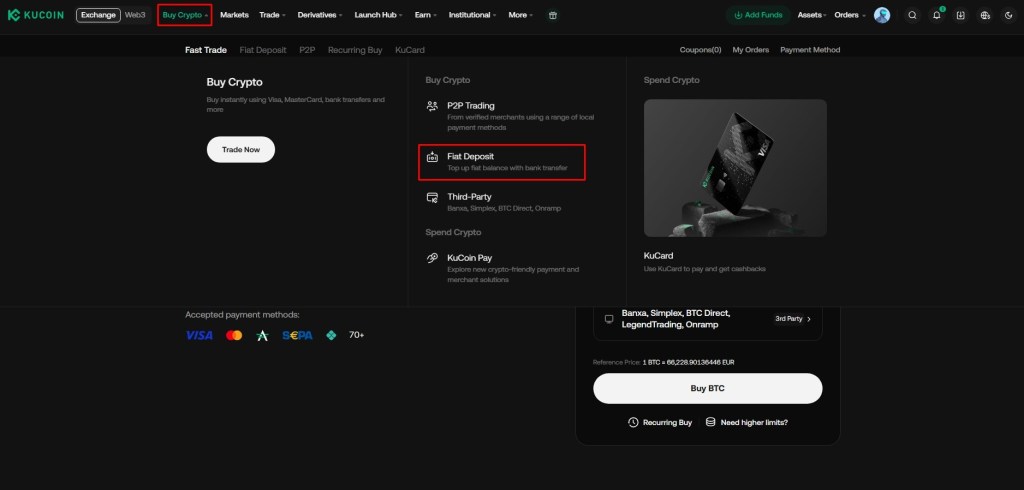The image size is (1024, 490).
Task: Open the Payment Method link
Action: 810,50
